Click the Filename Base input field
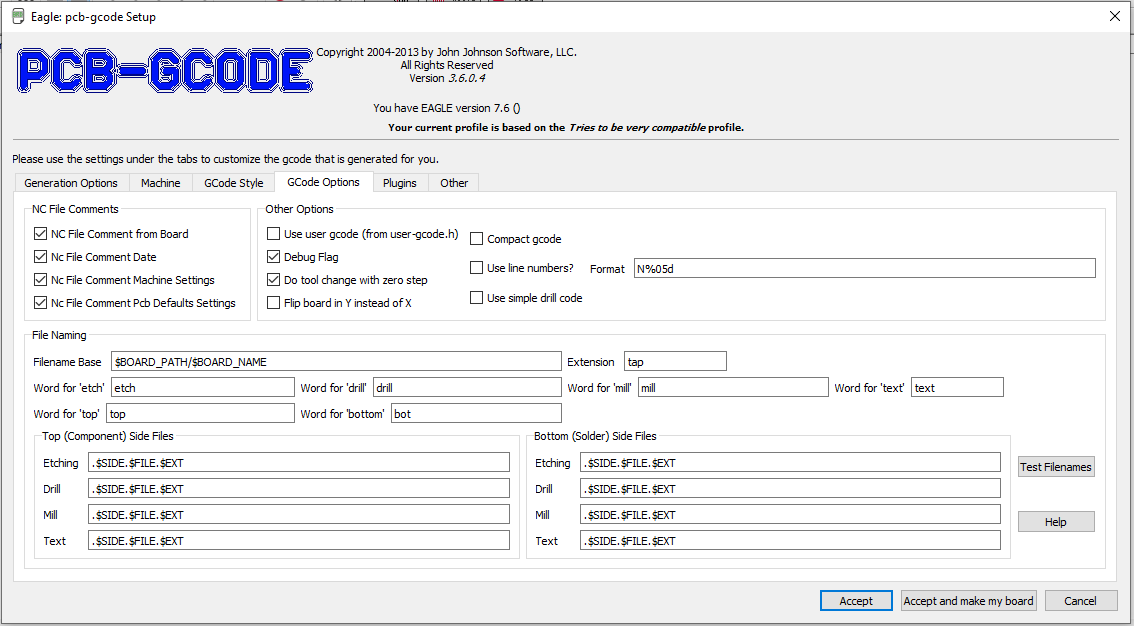This screenshot has height=626, width=1134. [x=336, y=361]
